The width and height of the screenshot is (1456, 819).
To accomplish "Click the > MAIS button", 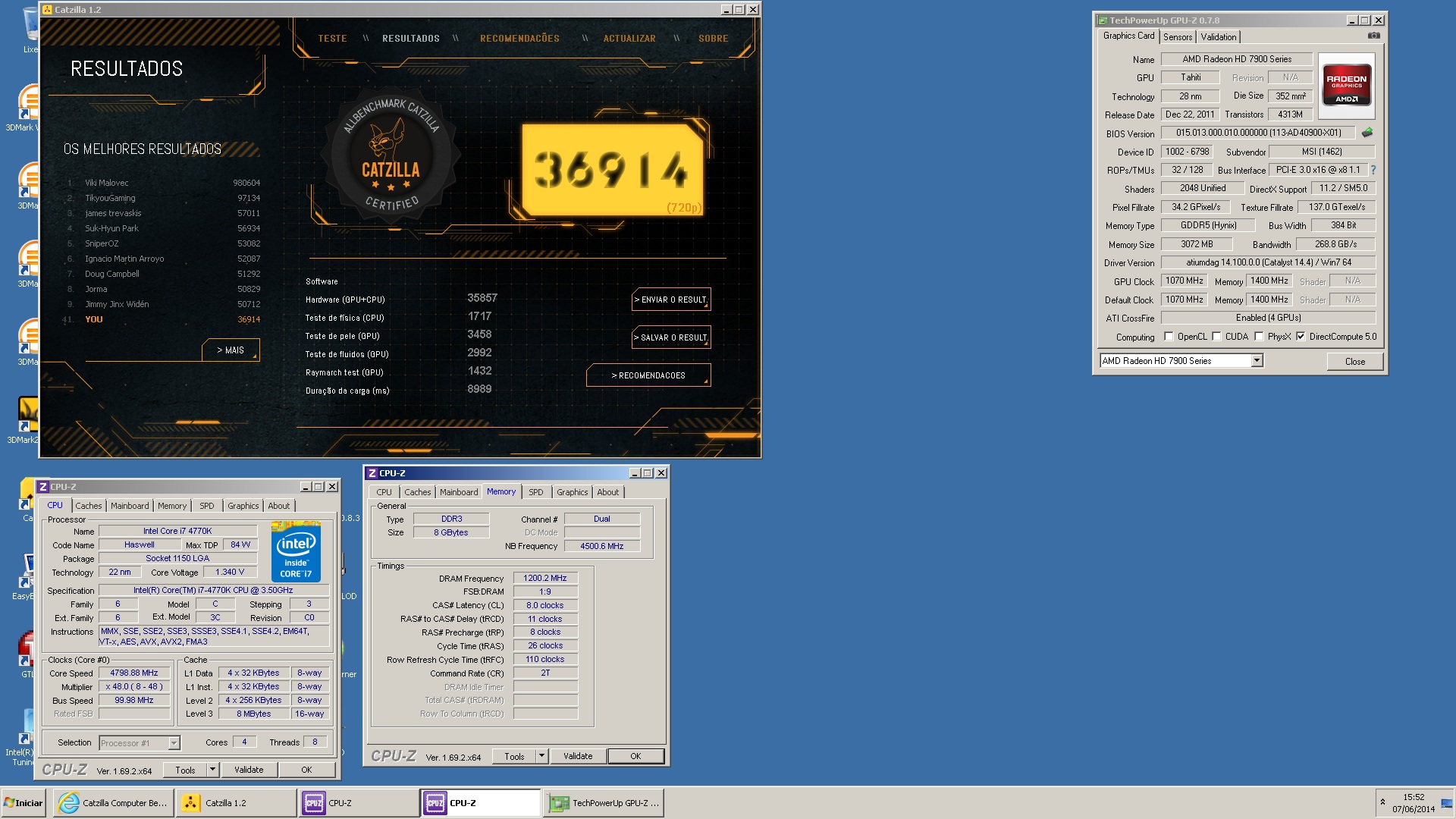I will pos(231,350).
